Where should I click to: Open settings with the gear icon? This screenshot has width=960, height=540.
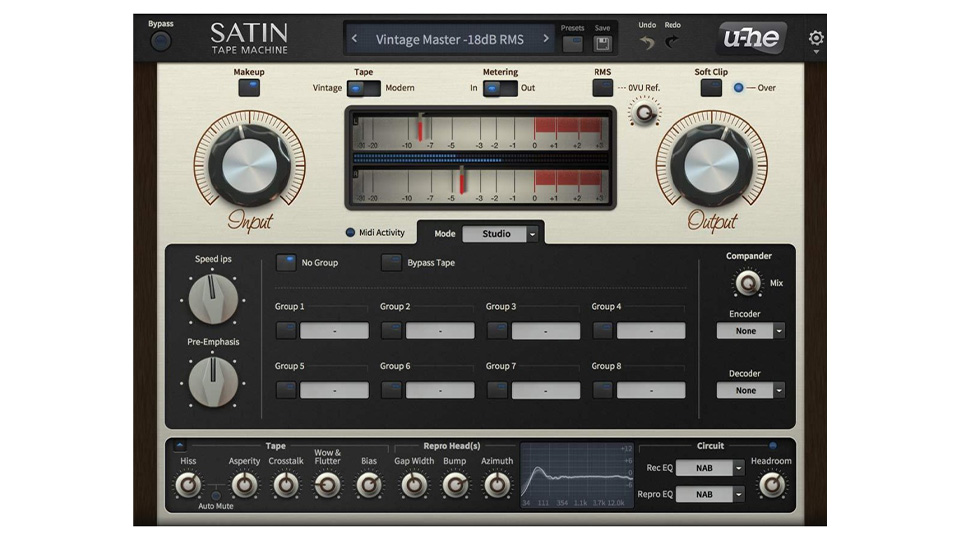(x=816, y=39)
